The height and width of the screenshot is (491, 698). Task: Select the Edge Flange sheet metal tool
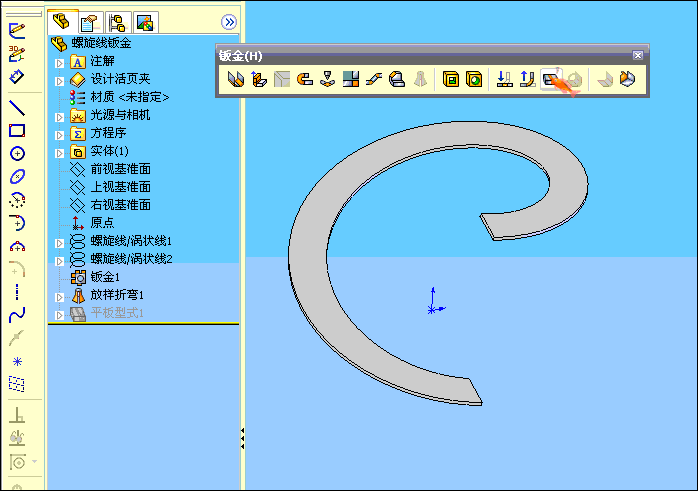[x=259, y=79]
